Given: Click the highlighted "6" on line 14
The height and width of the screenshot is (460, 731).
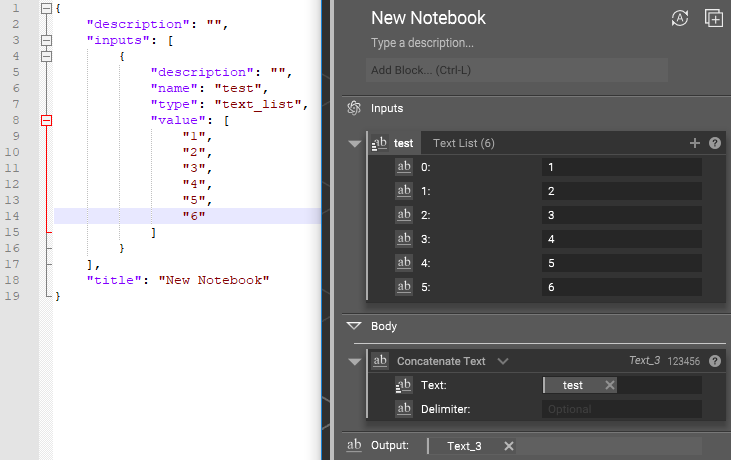Looking at the screenshot, I should click(x=194, y=216).
